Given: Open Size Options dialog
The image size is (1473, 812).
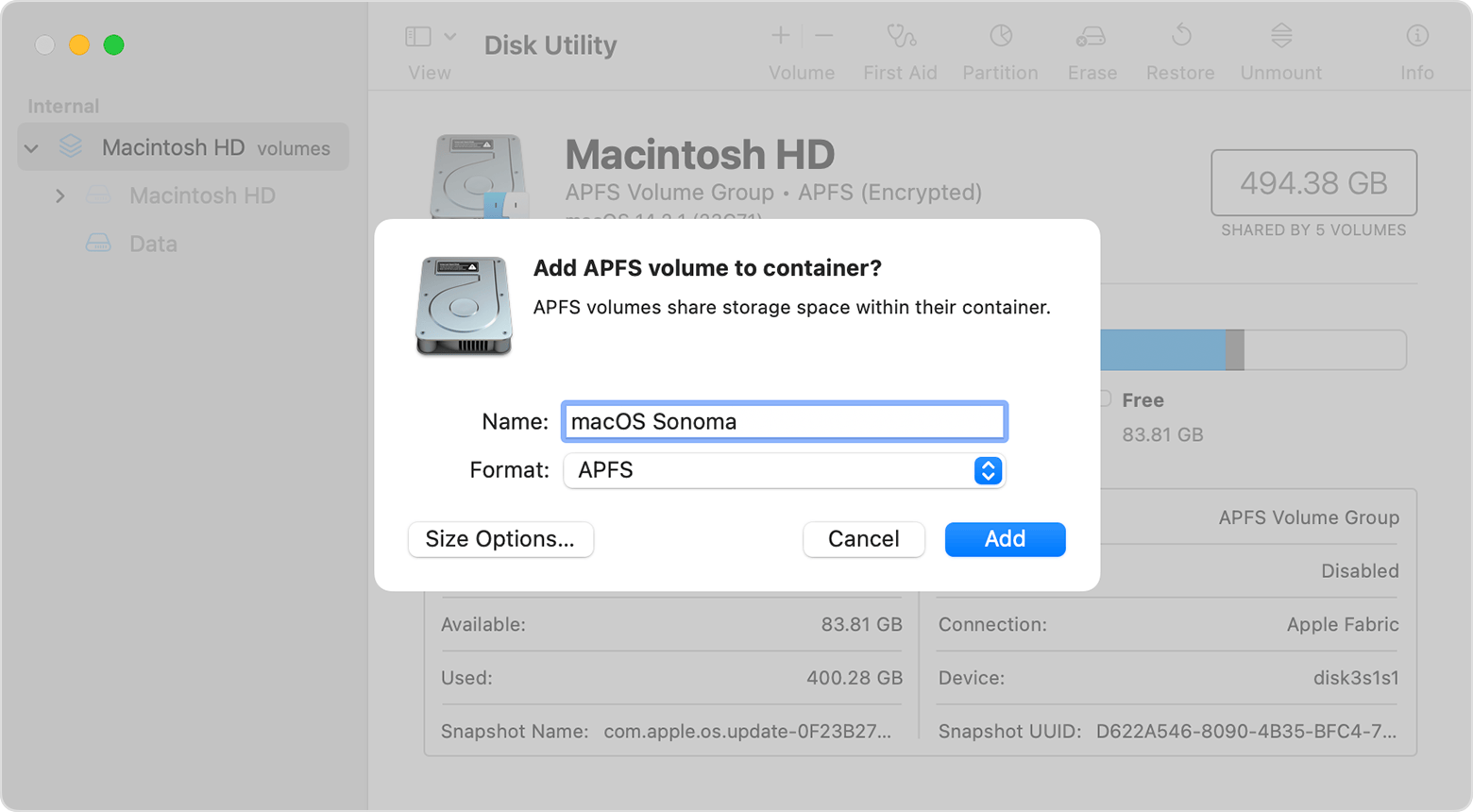Looking at the screenshot, I should pyautogui.click(x=500, y=539).
